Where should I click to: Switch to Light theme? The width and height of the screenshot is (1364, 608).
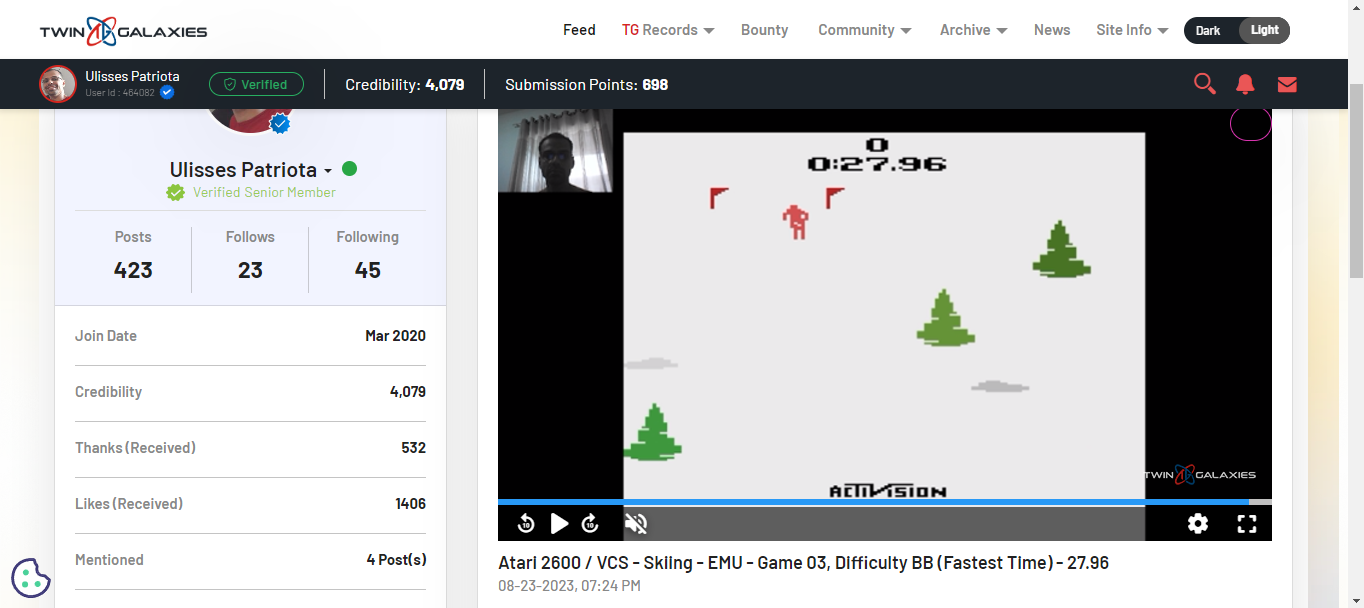1264,30
